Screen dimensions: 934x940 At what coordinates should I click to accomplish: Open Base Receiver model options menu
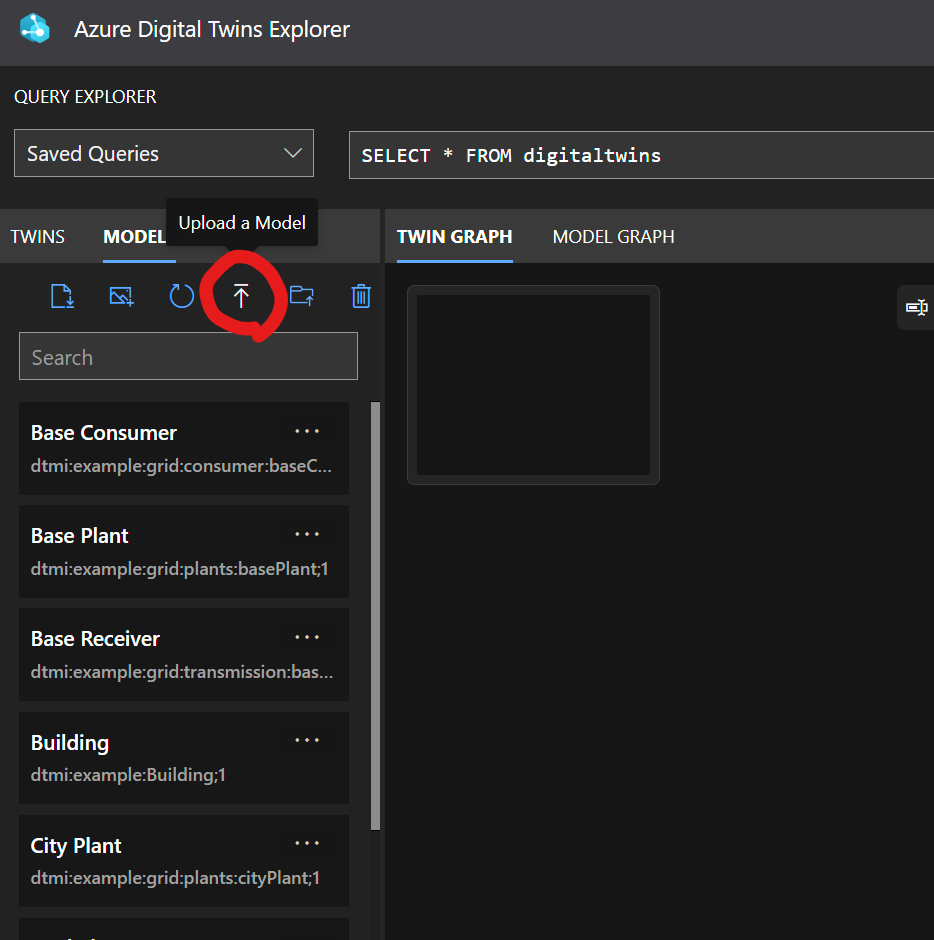click(307, 637)
